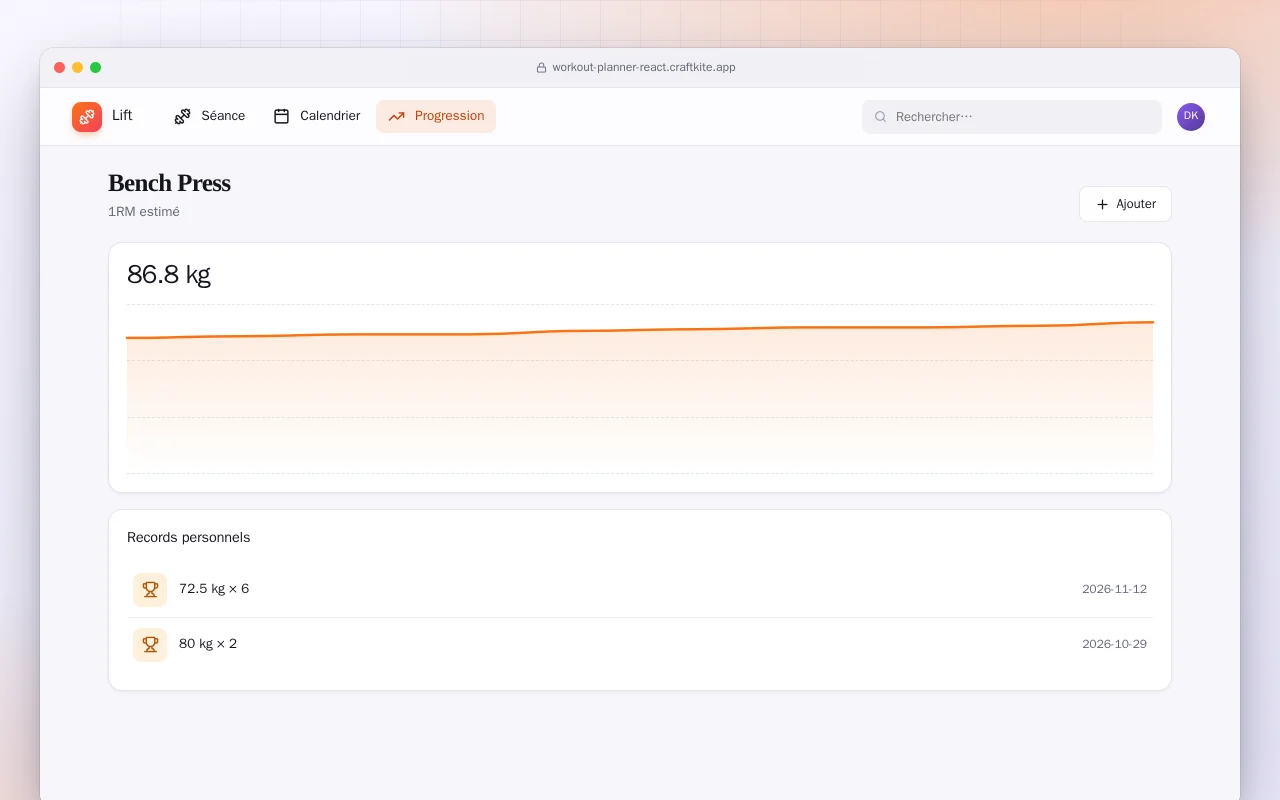Click the workout-planner-react.craftkite.app address bar
The image size is (1280, 800).
tap(636, 68)
